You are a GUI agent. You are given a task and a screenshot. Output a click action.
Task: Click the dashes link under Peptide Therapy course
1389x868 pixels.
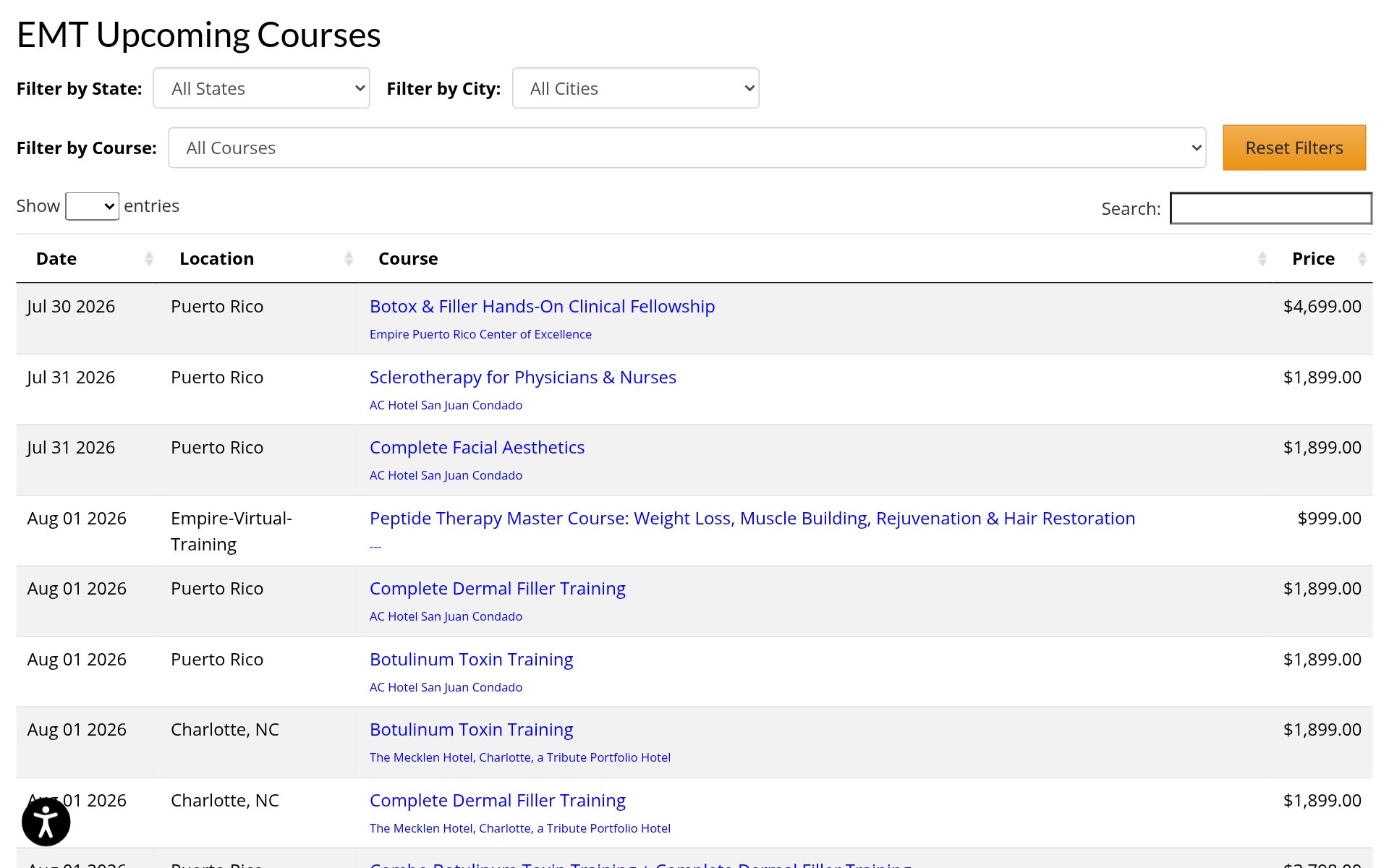point(375,546)
